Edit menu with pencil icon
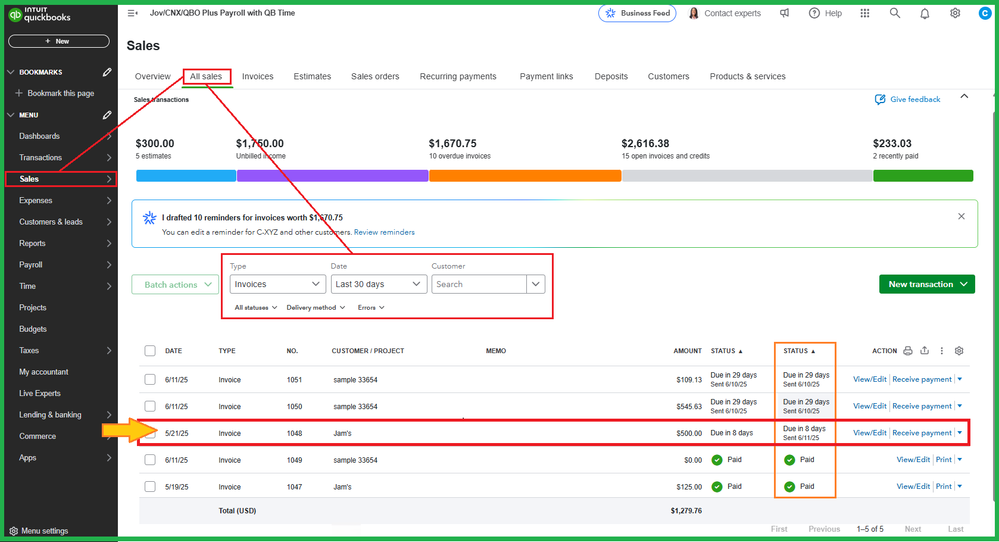Viewport: 999px width, 542px height. click(x=107, y=115)
